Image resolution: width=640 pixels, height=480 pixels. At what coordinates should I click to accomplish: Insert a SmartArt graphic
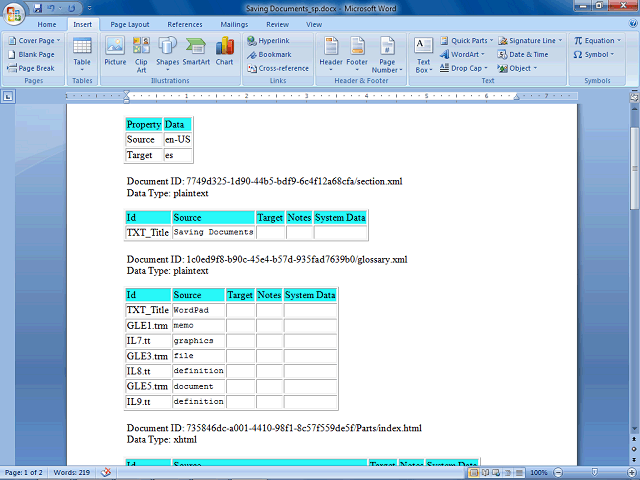[196, 51]
